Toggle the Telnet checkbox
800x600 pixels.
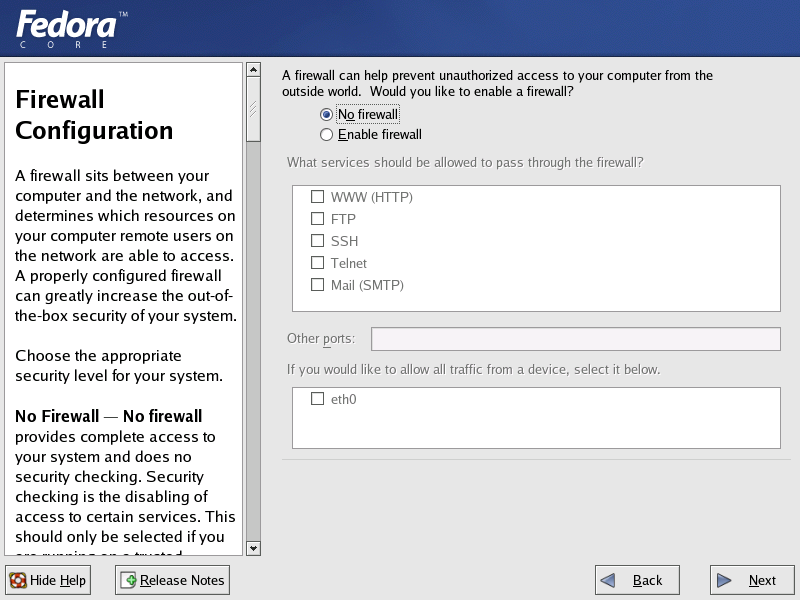click(317, 262)
